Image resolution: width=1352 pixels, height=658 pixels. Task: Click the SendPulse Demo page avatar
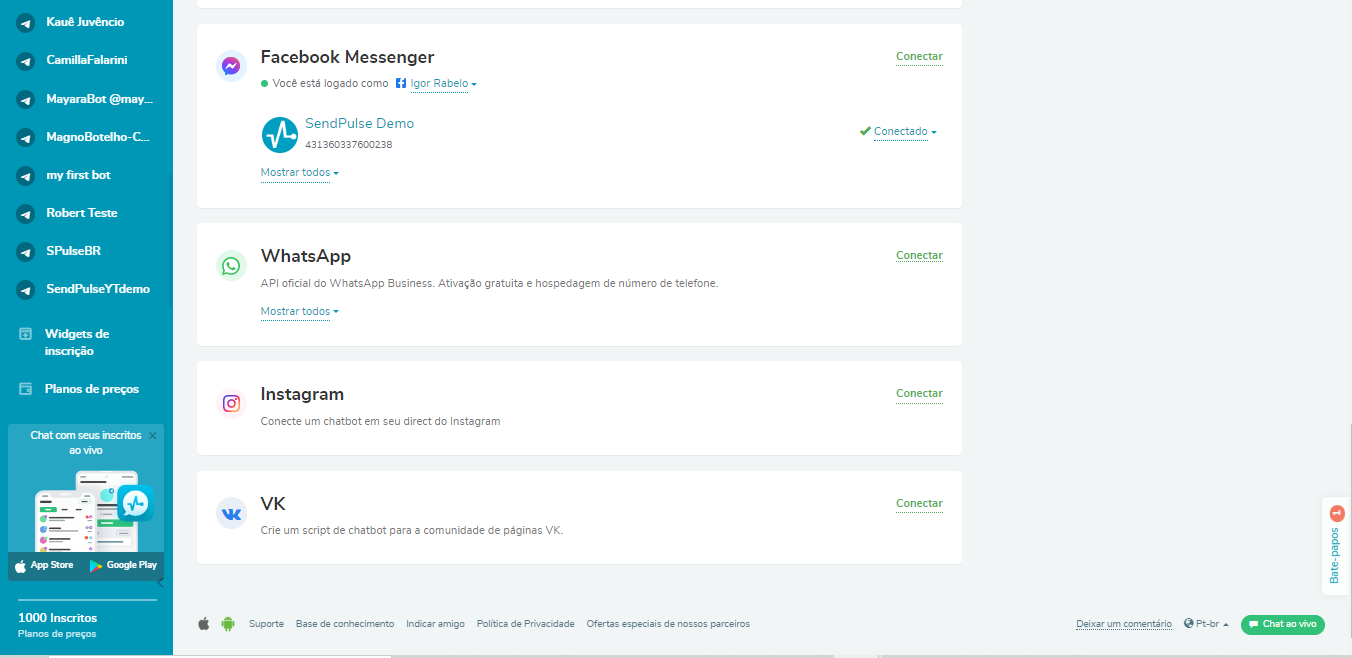click(x=280, y=134)
